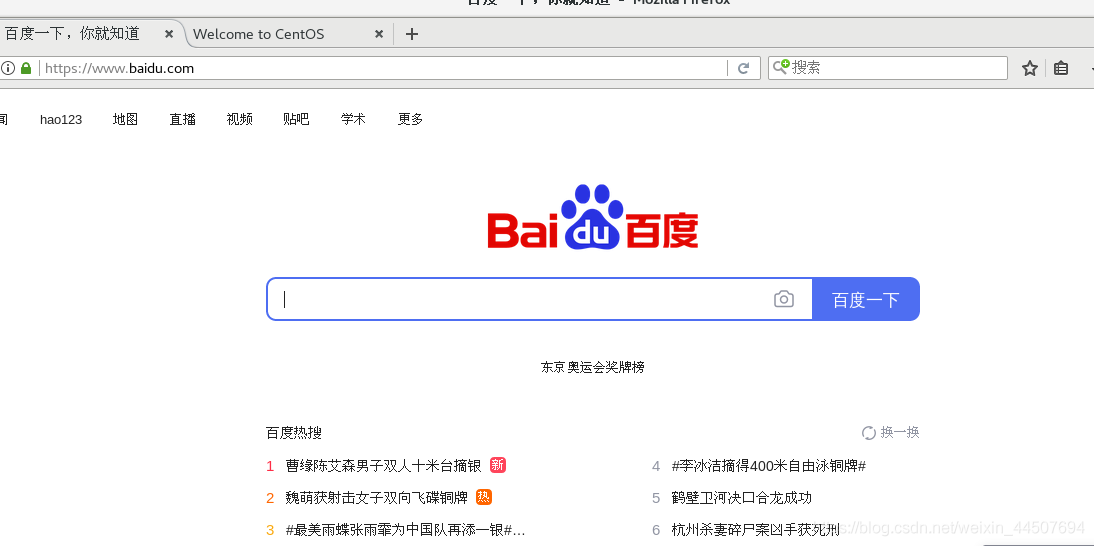
Task: Click the refresh circle icon beside 换一换
Action: point(869,433)
